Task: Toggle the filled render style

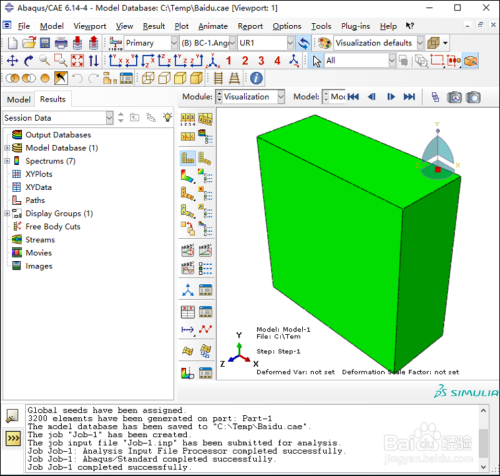Action: click(x=180, y=78)
